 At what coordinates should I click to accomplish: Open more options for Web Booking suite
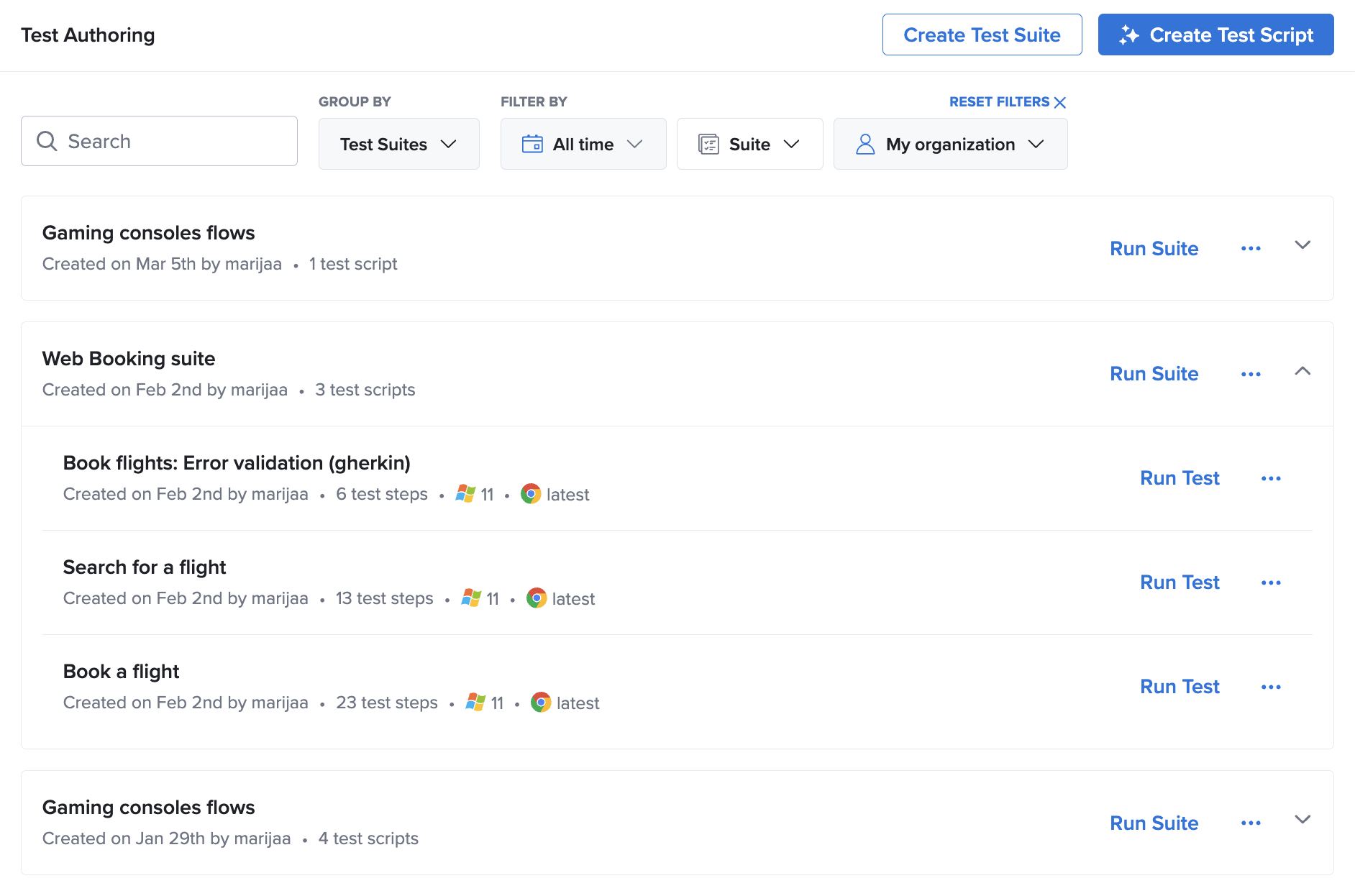(1251, 374)
